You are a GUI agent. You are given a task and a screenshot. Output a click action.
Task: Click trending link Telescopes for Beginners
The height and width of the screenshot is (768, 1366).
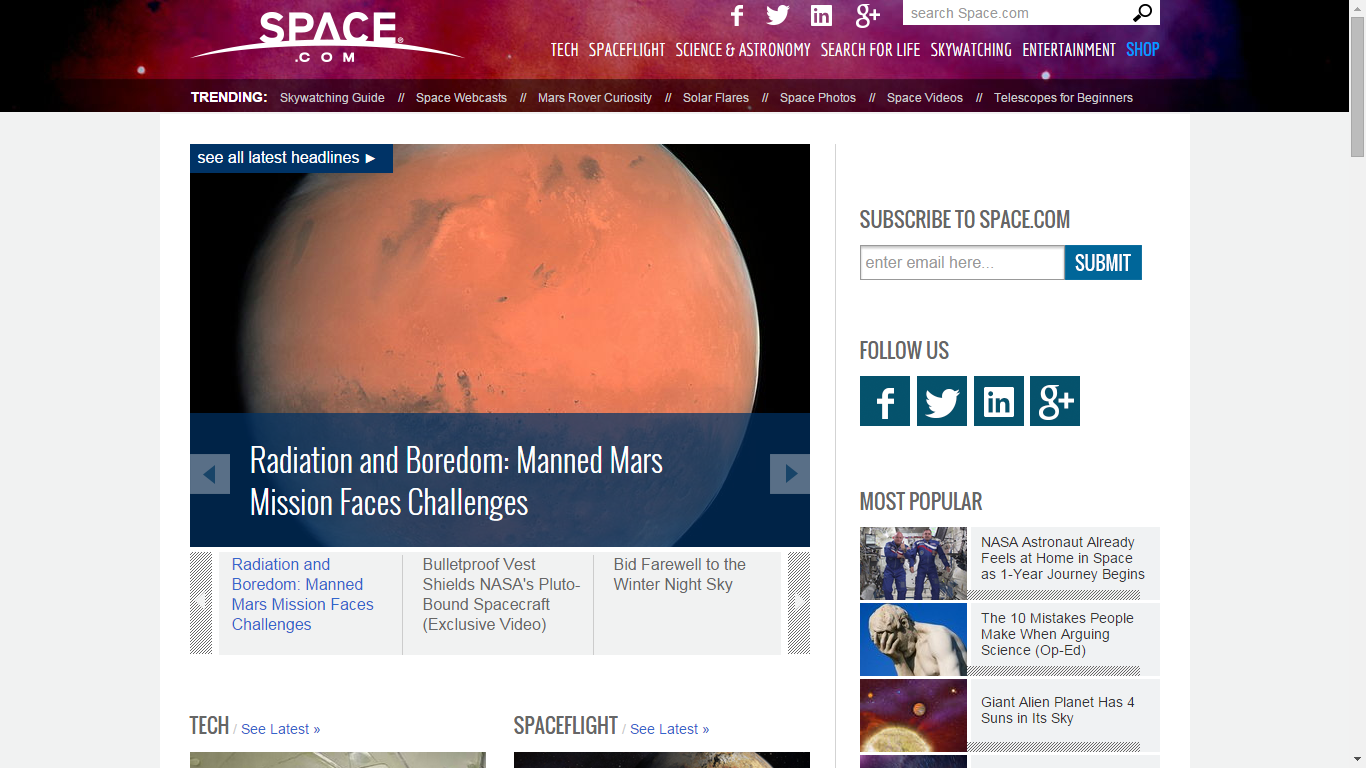click(1063, 98)
